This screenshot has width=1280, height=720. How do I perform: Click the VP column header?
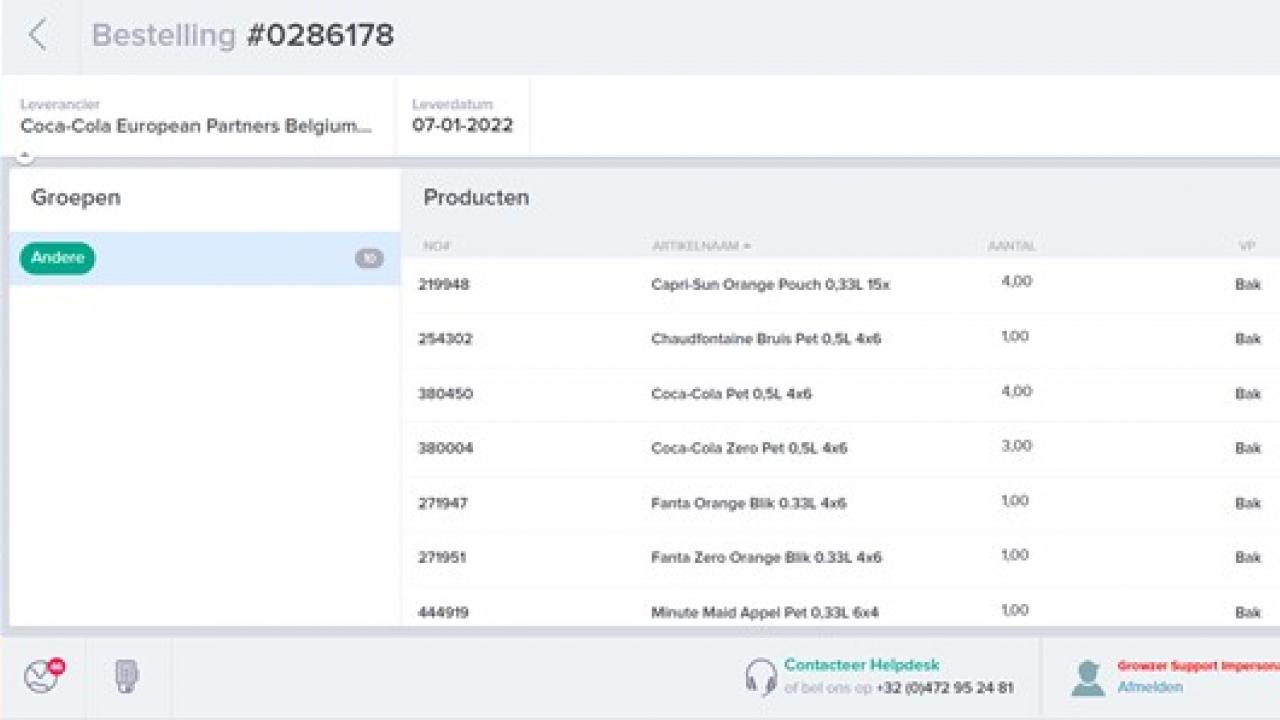tap(1247, 246)
